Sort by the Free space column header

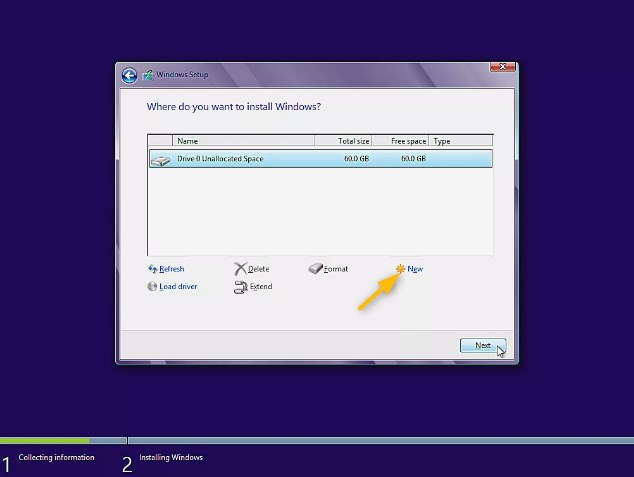click(400, 141)
